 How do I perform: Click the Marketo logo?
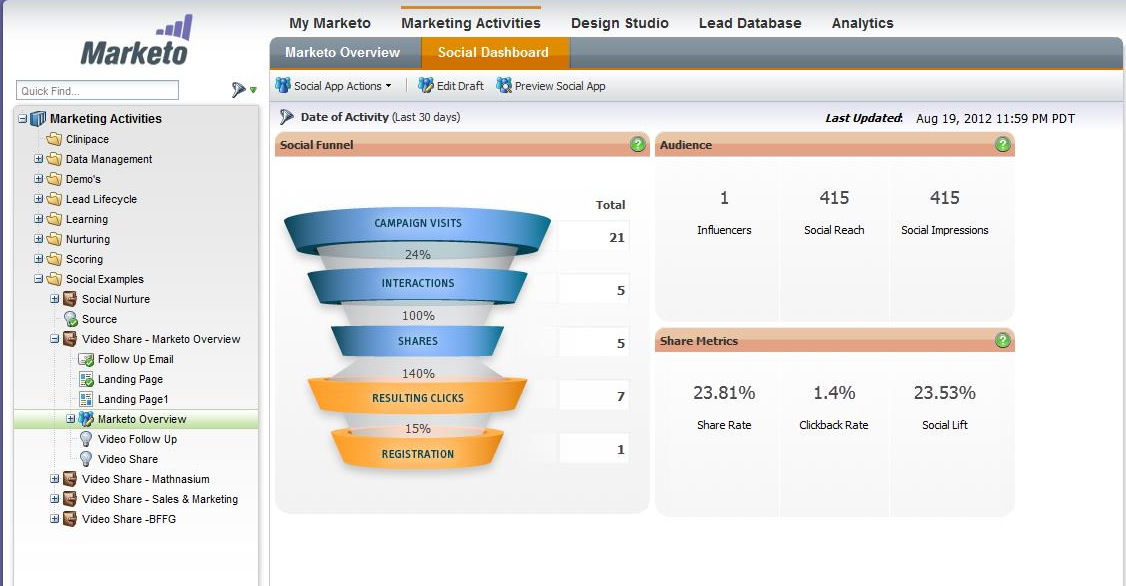(x=136, y=42)
